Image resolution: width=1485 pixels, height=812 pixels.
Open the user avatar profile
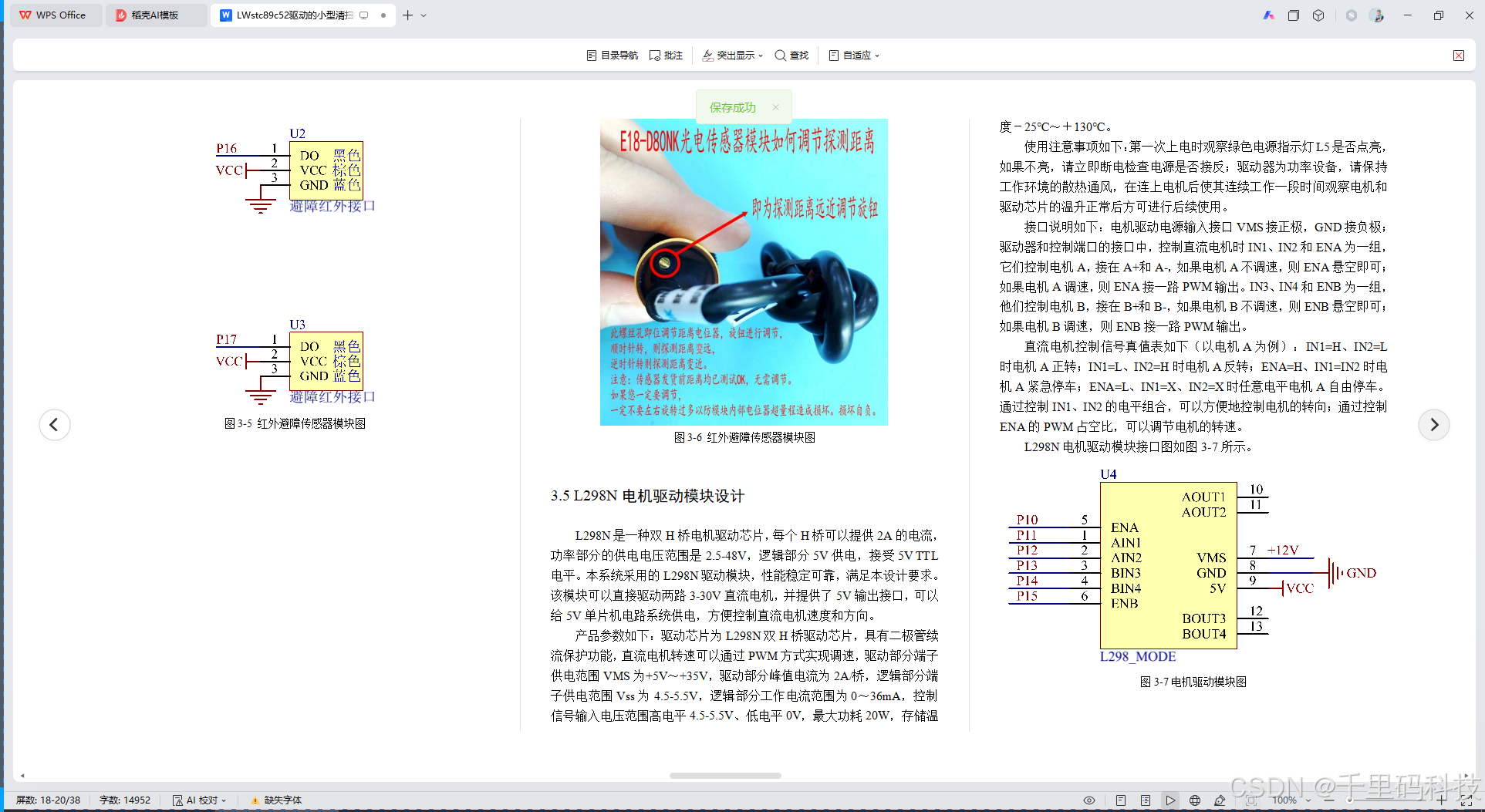[x=1377, y=15]
